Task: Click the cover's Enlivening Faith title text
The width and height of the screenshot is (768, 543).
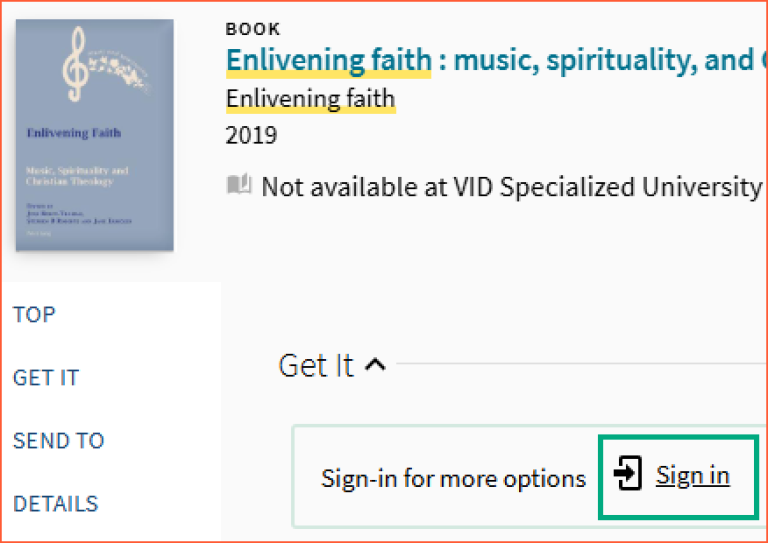Action: pyautogui.click(x=69, y=132)
